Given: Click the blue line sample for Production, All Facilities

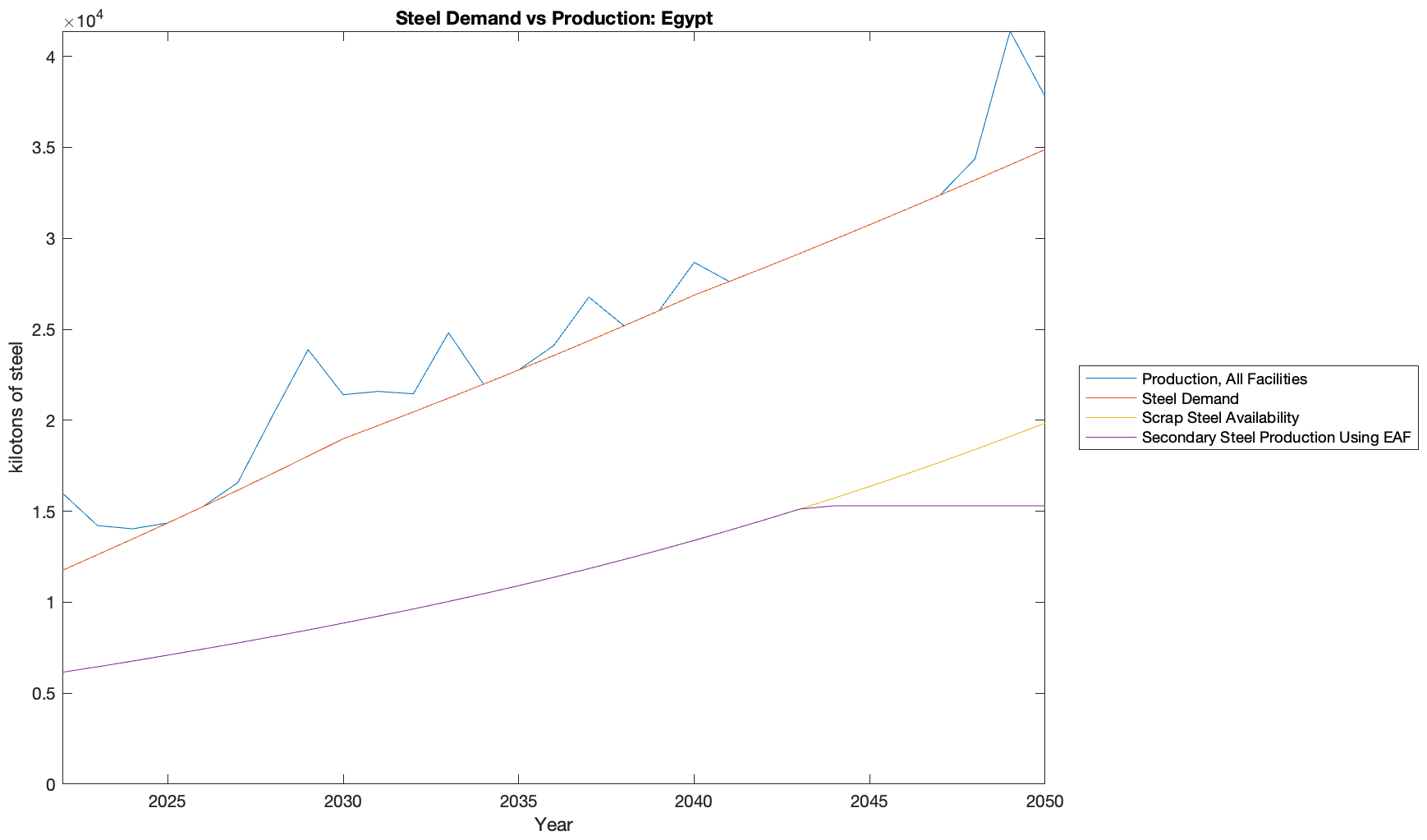Looking at the screenshot, I should tap(1111, 379).
